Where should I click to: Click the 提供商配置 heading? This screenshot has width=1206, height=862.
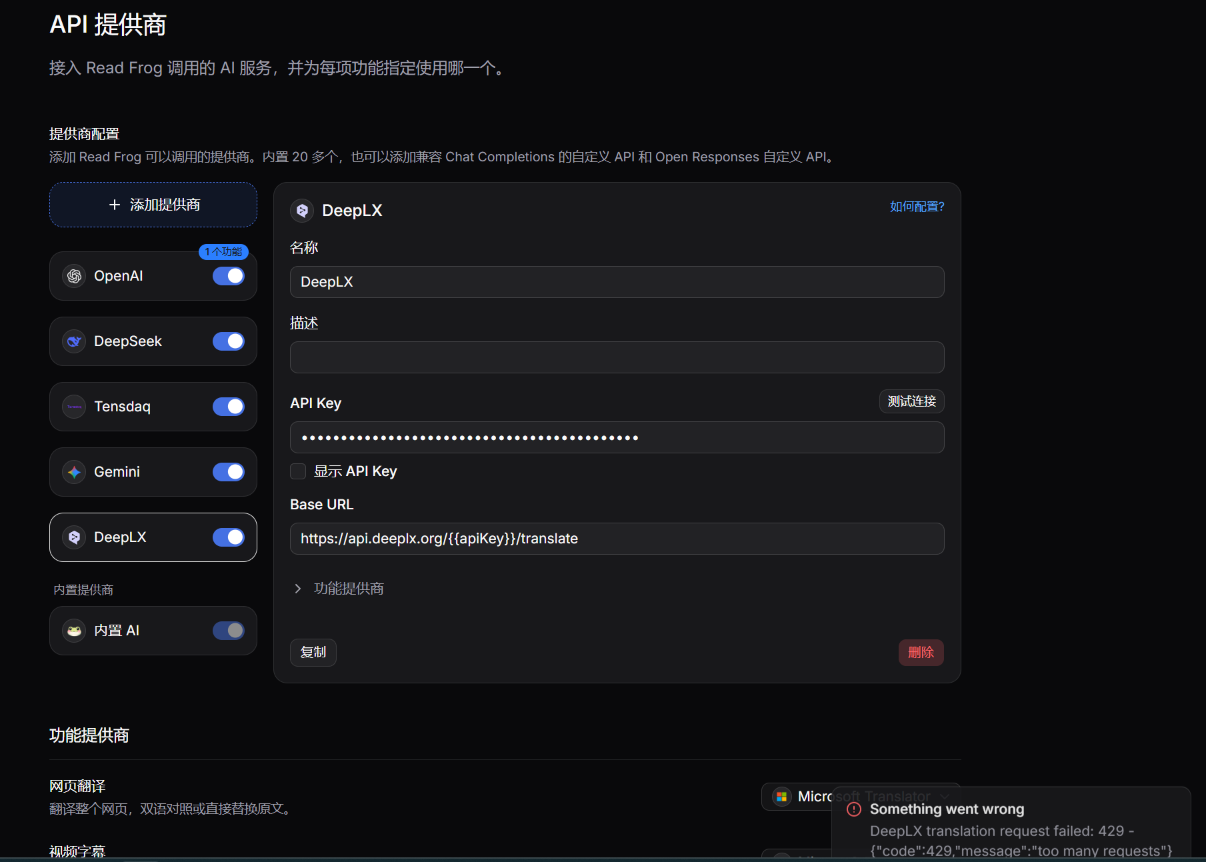(85, 134)
